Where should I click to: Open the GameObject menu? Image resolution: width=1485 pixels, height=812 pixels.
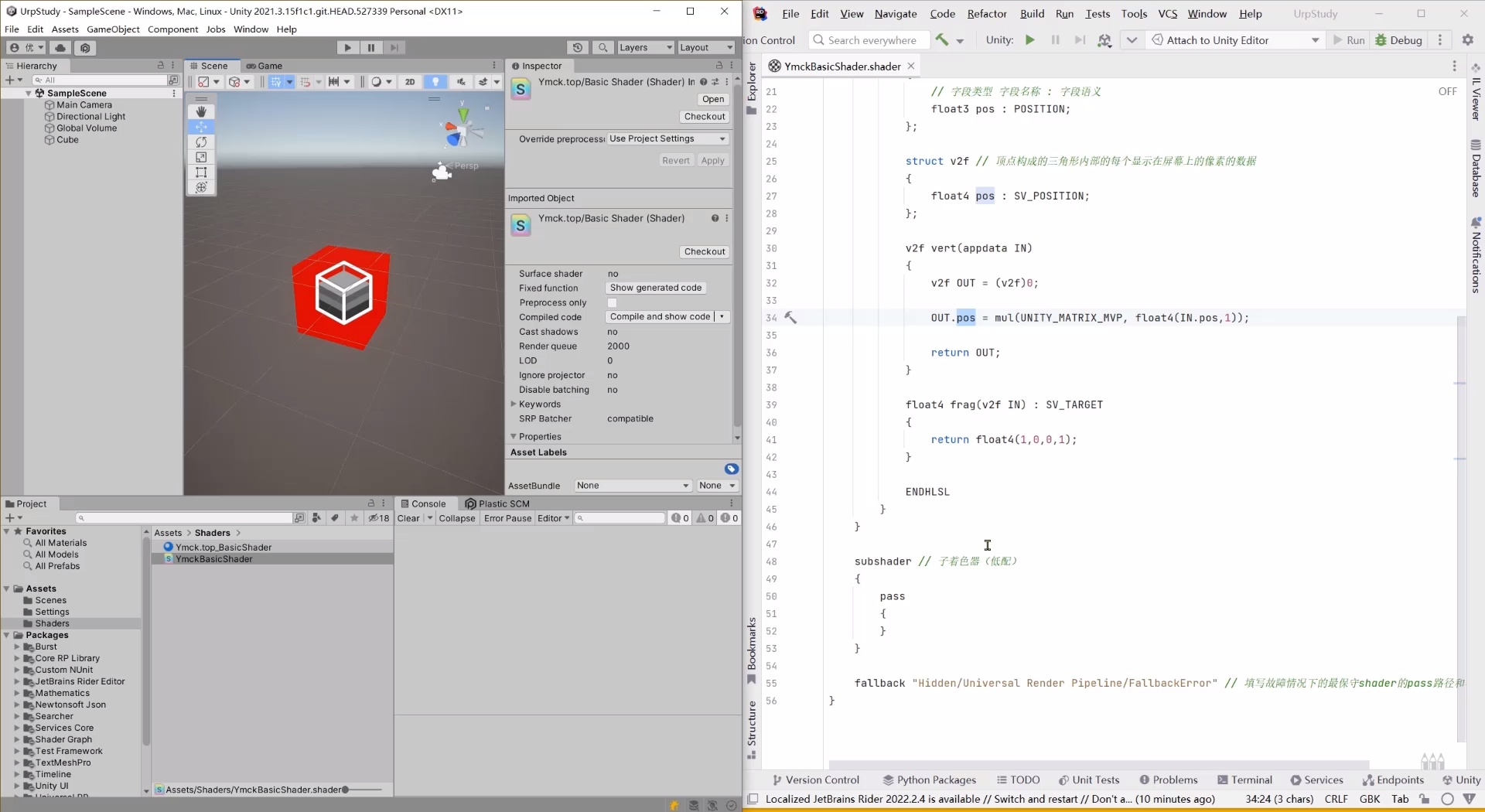click(x=113, y=29)
